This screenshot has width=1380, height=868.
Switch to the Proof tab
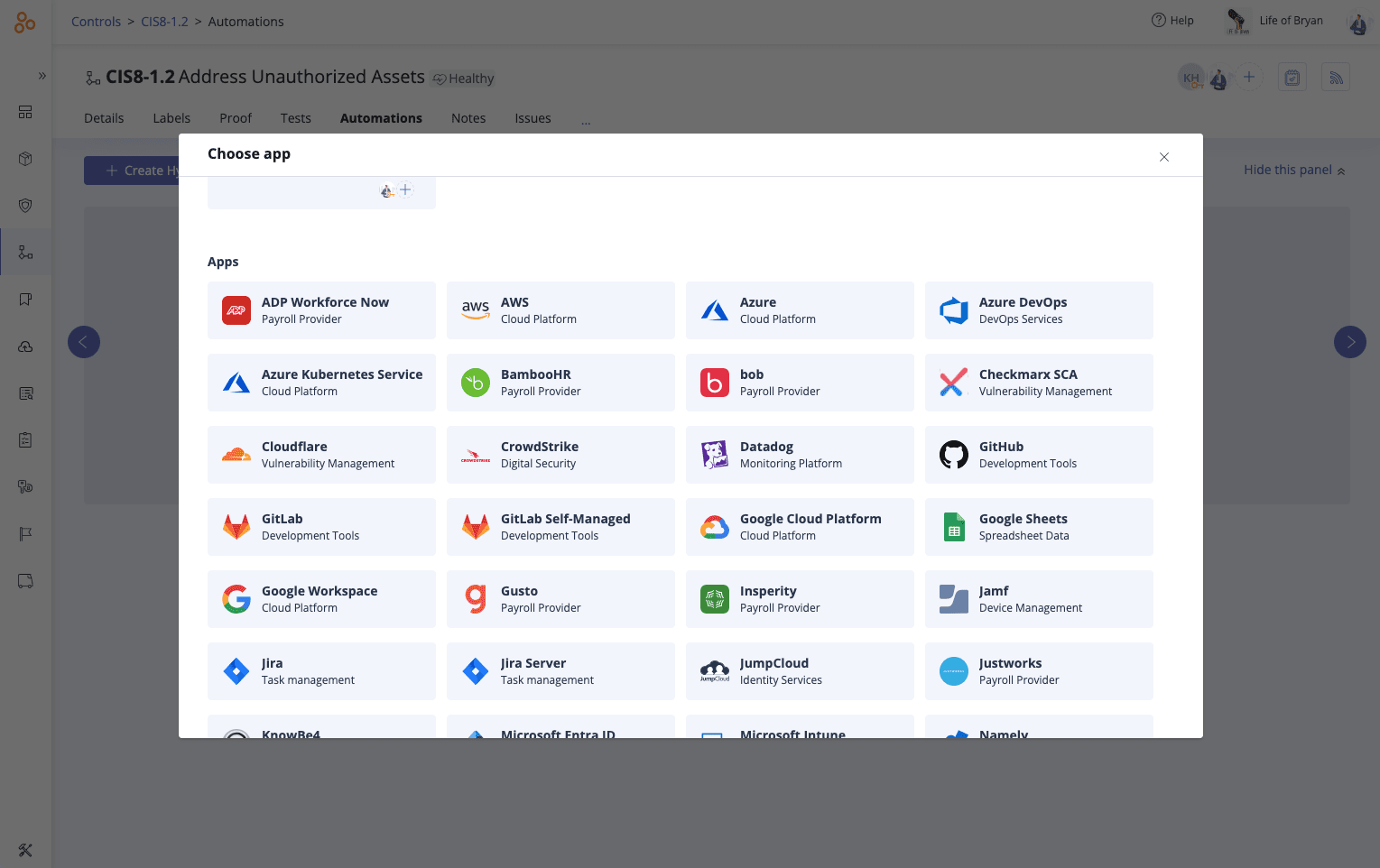[x=235, y=118]
